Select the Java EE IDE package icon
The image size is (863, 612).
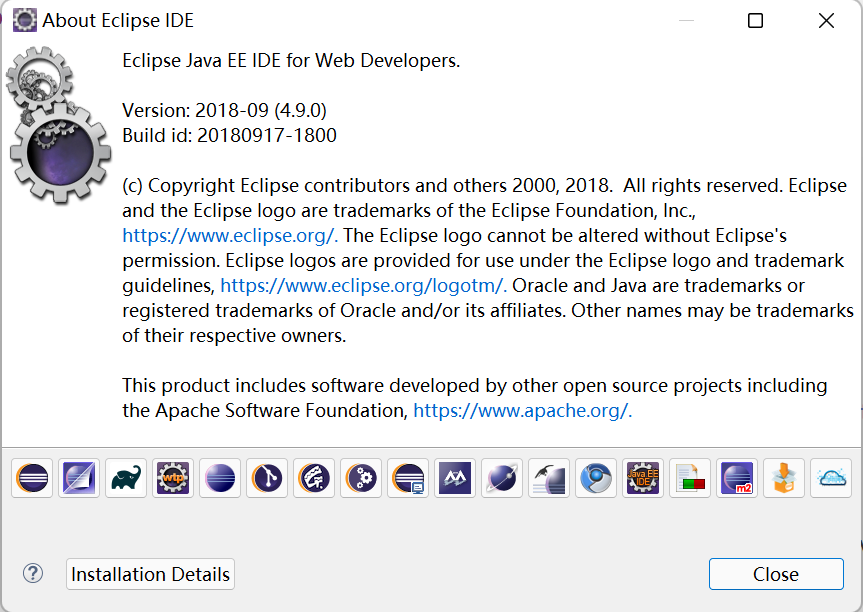(642, 478)
